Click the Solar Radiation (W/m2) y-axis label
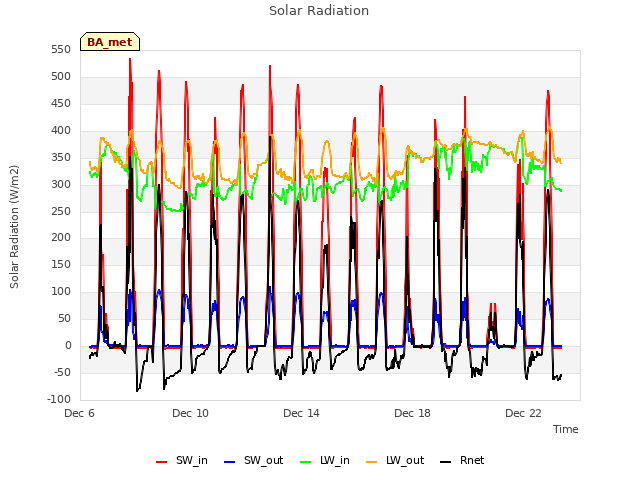640x480 pixels. tap(14, 227)
